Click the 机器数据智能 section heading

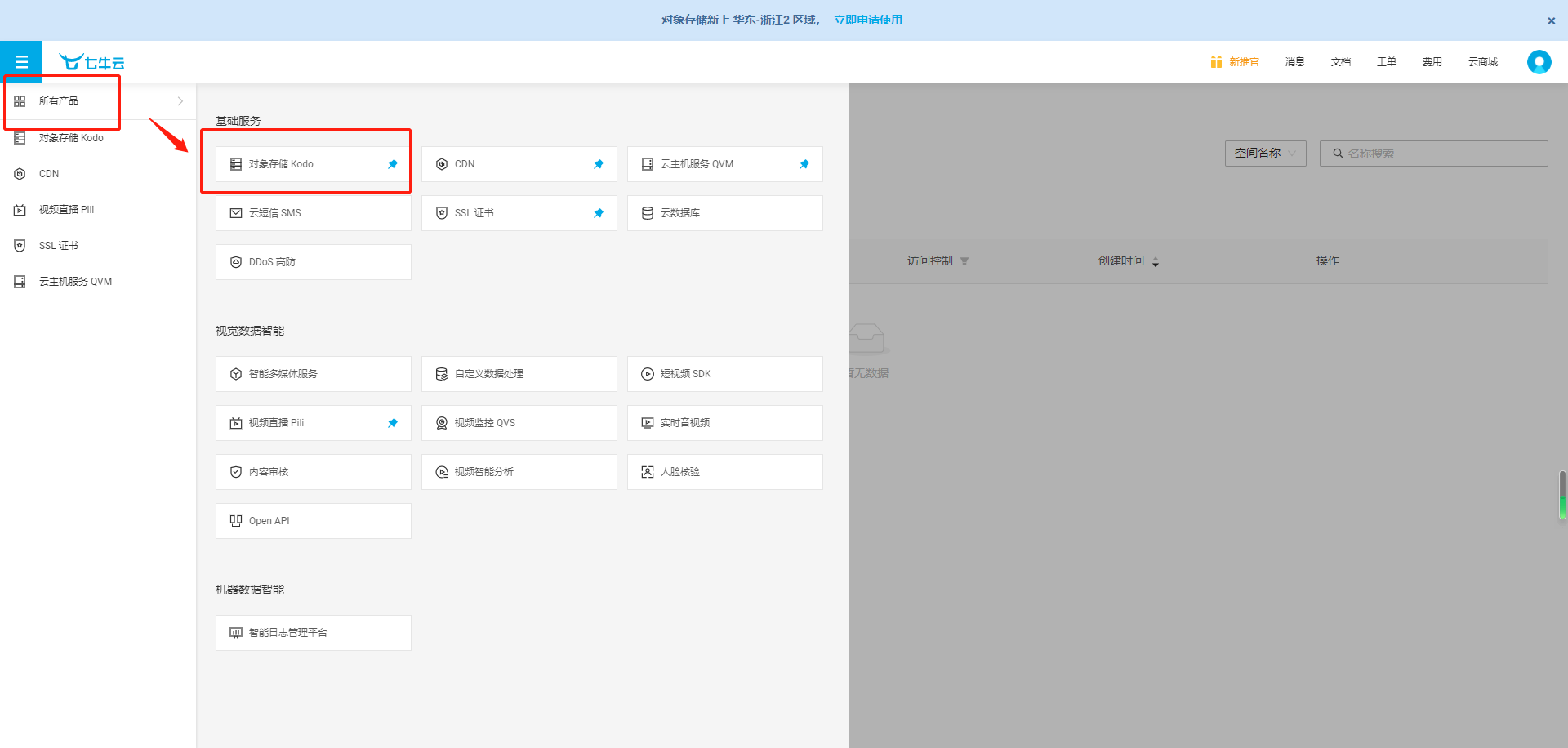[250, 590]
